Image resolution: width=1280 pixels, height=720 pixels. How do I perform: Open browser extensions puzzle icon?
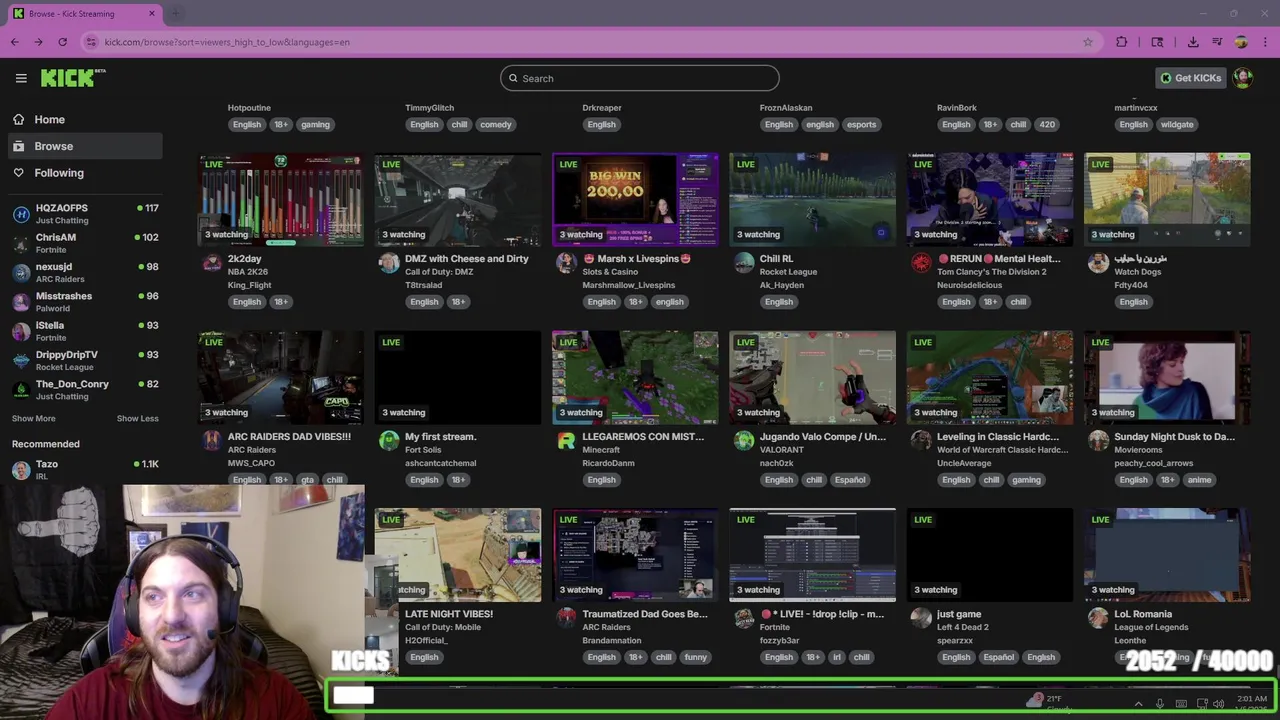(1122, 42)
